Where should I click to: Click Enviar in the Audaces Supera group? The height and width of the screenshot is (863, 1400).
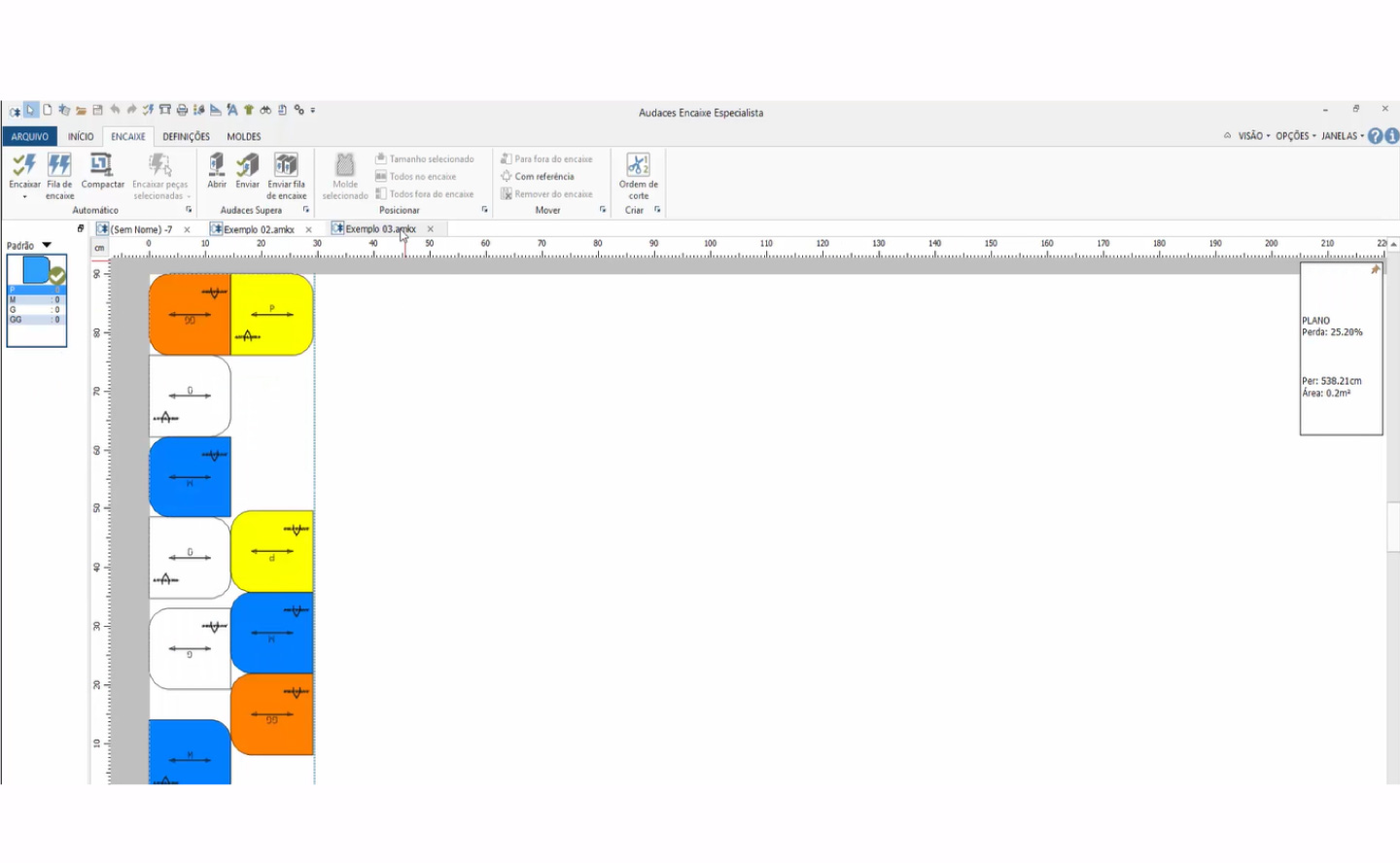coord(248,165)
